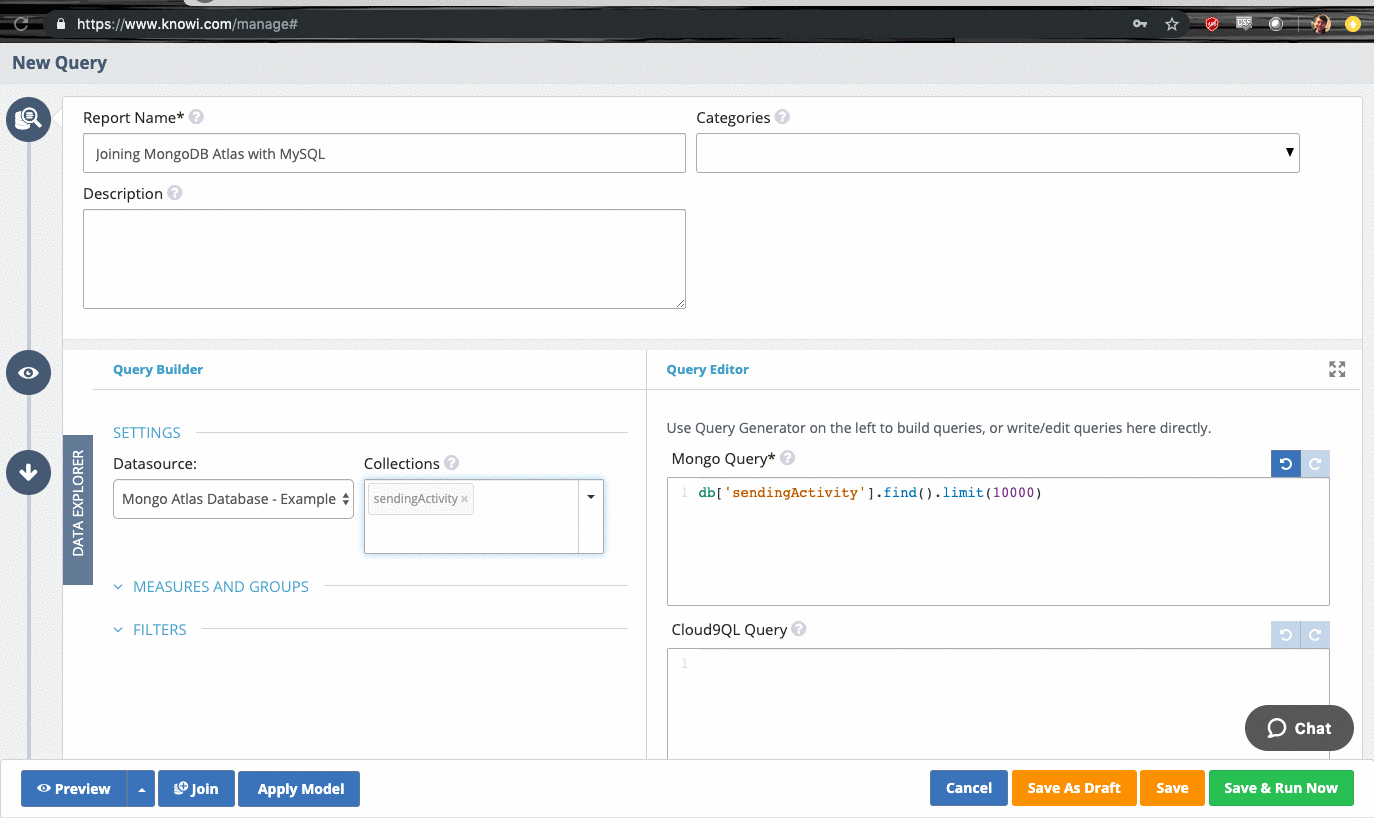Click the query search step icon in sidebar

point(28,119)
